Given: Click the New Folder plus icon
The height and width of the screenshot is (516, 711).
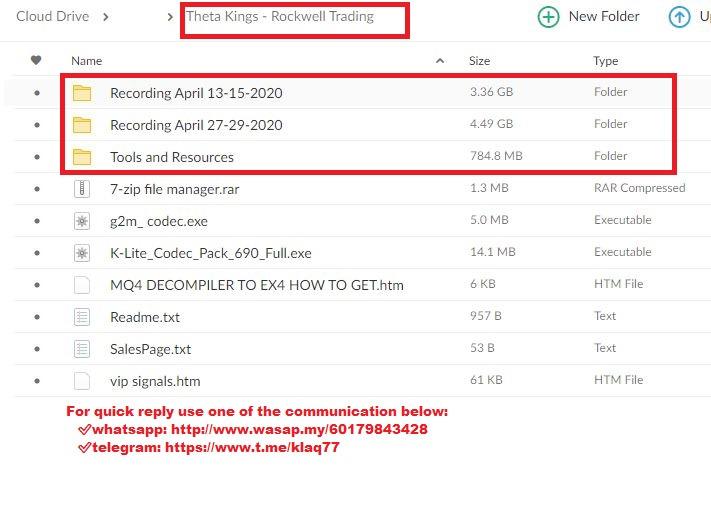Looking at the screenshot, I should coord(548,17).
